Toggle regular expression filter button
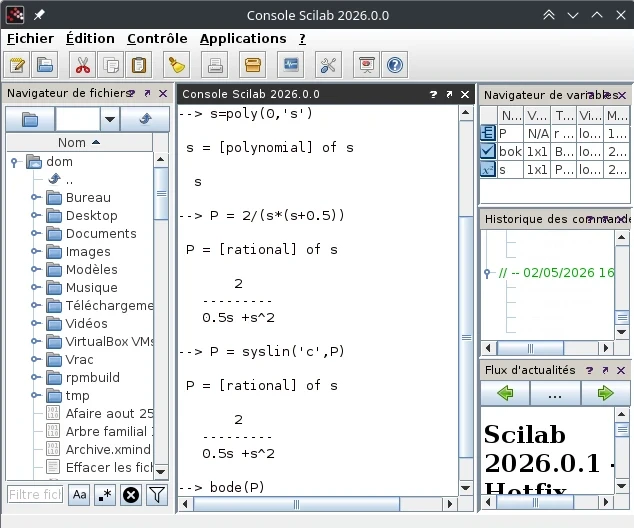This screenshot has height=528, width=634. click(x=105, y=494)
